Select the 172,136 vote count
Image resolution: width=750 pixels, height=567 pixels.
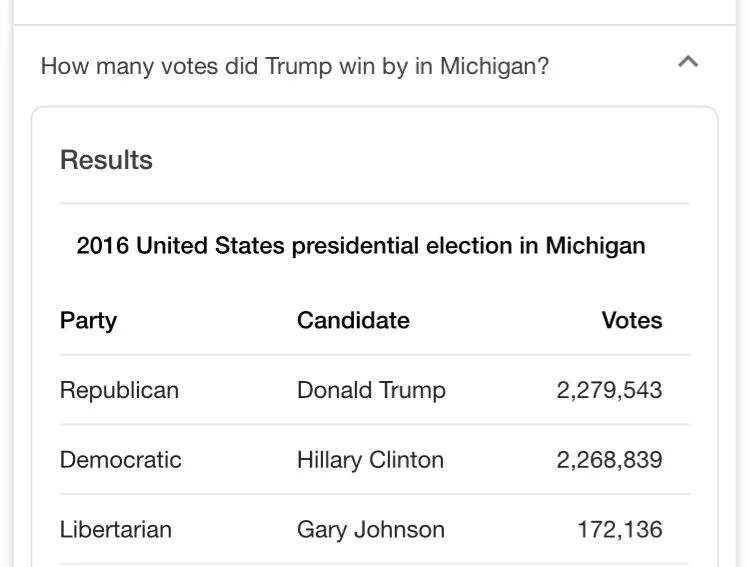point(619,529)
